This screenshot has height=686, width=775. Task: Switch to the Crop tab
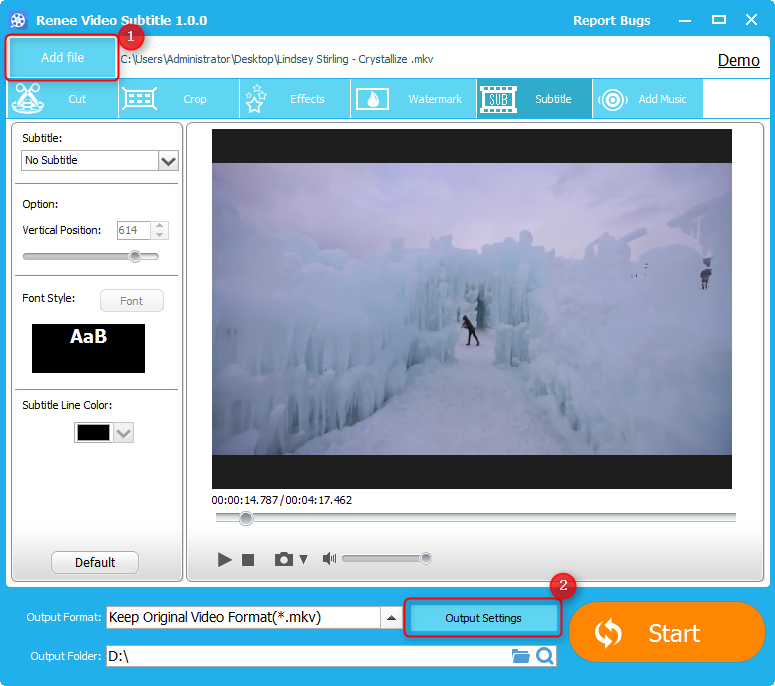coord(178,99)
